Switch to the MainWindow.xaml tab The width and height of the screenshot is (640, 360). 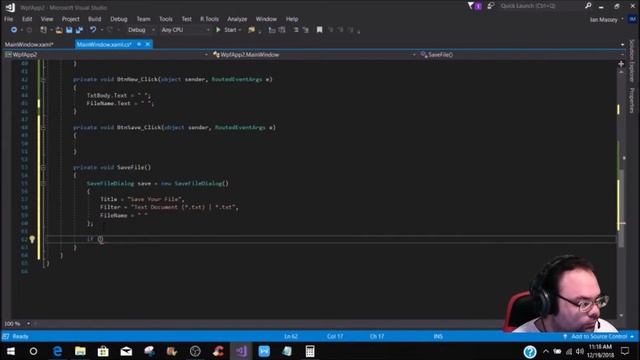pyautogui.click(x=29, y=44)
